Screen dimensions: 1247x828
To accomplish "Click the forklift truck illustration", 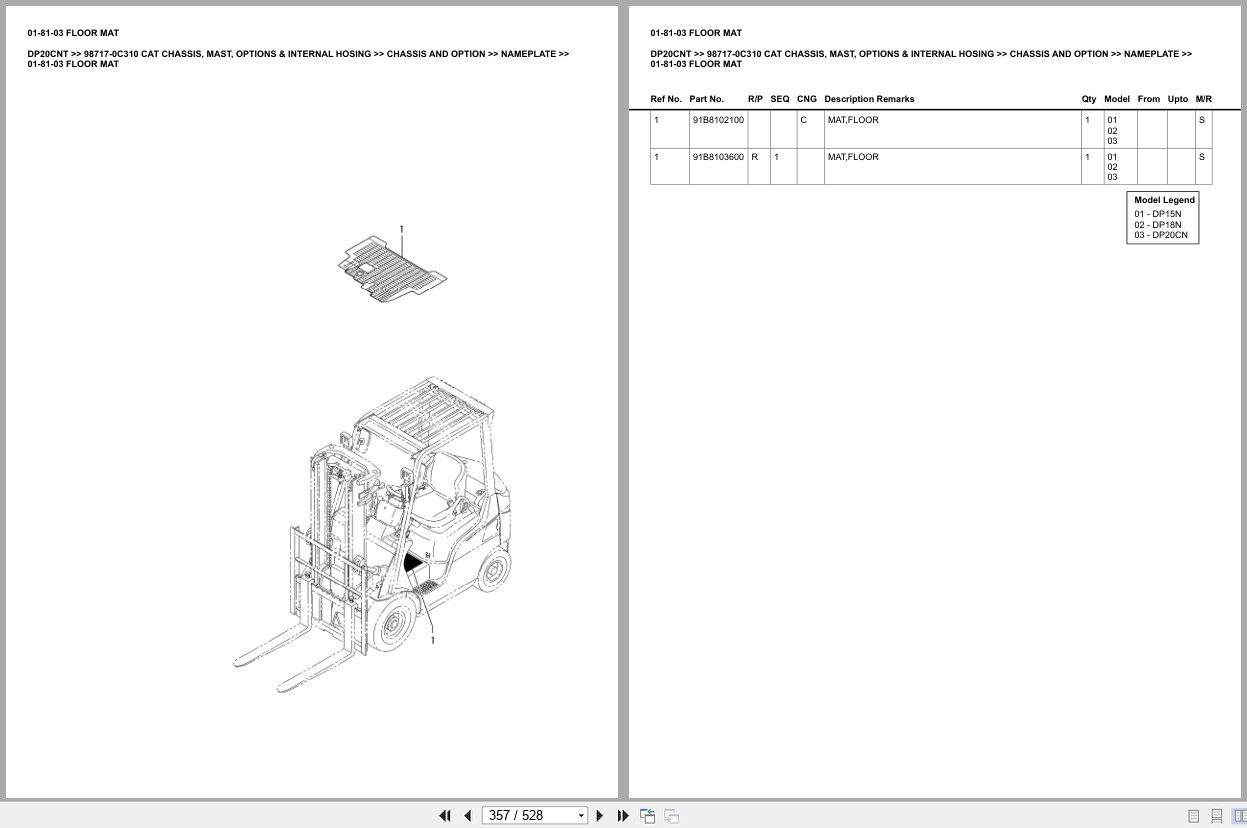I will coord(373,535).
